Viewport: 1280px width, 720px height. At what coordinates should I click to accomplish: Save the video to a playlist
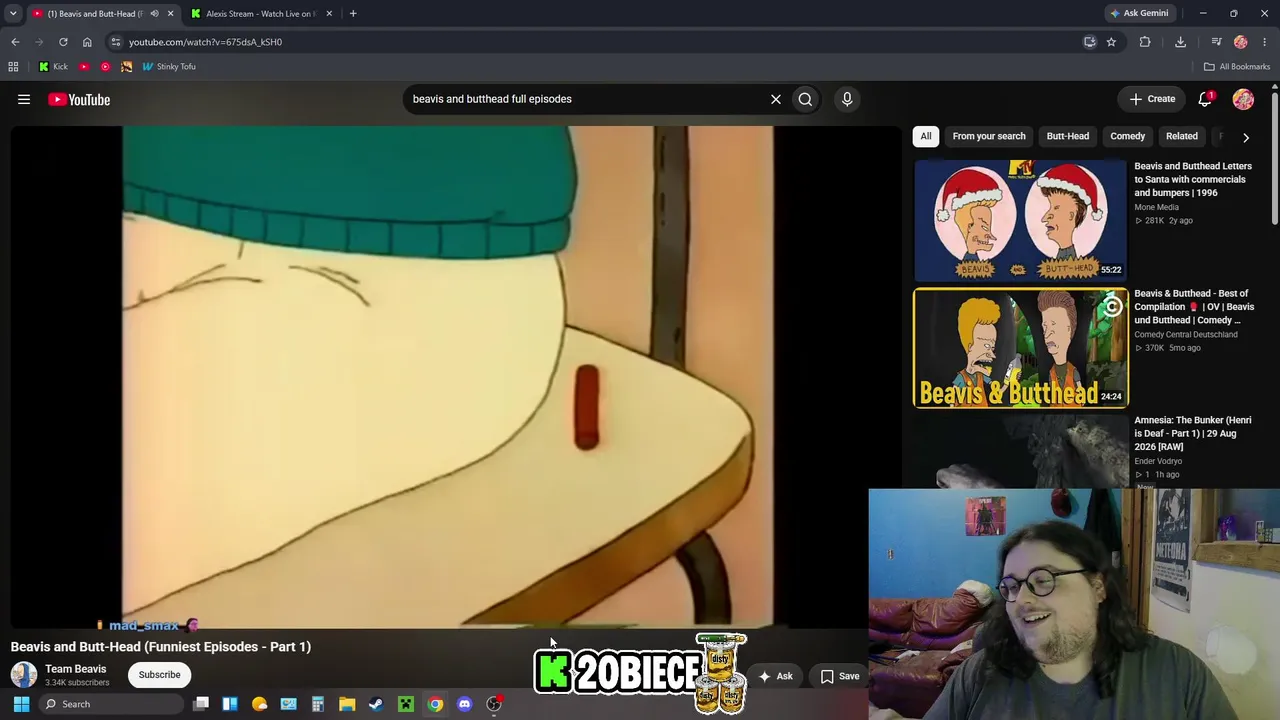click(x=840, y=676)
